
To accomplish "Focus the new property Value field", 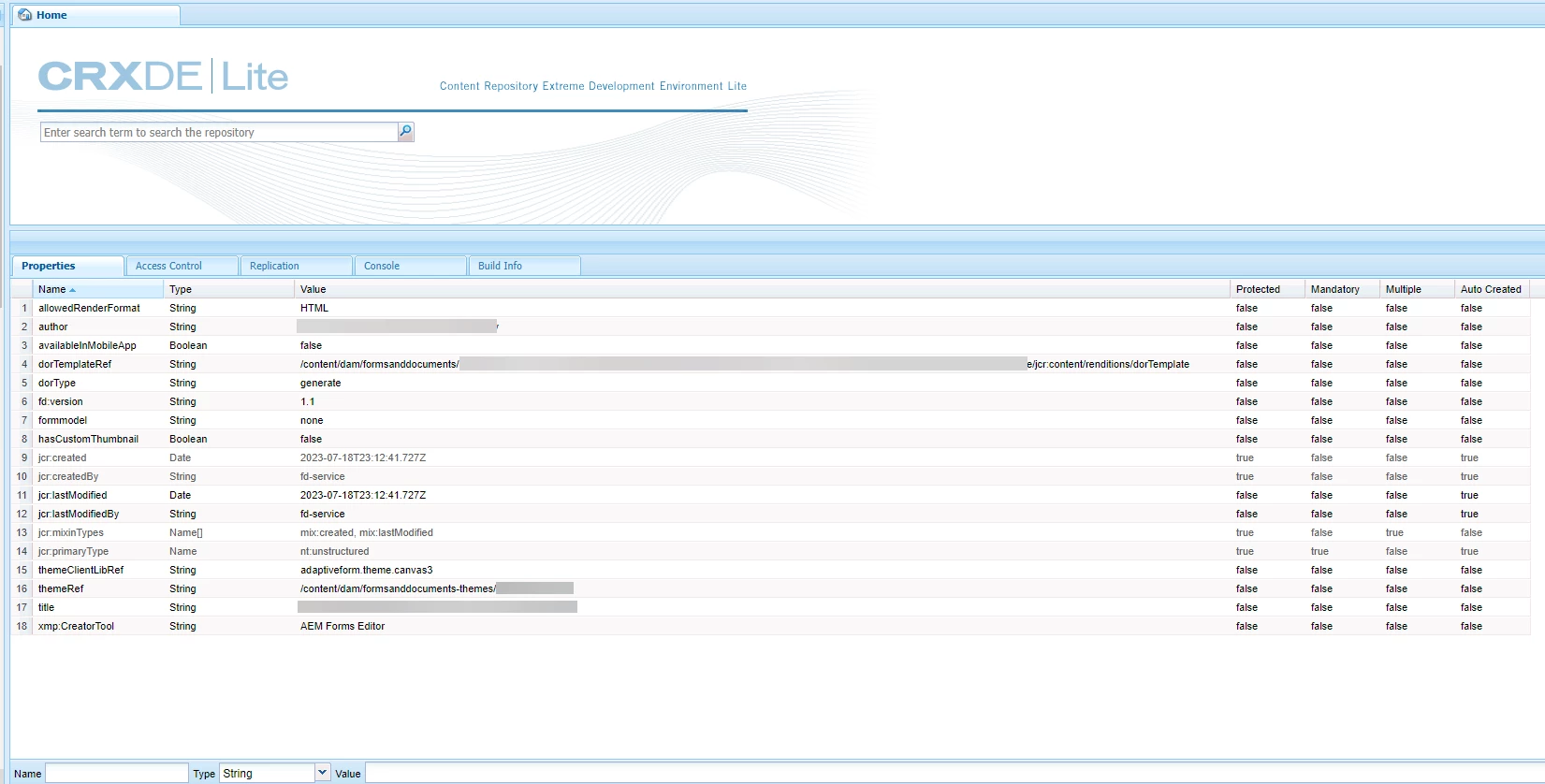I will [x=955, y=773].
